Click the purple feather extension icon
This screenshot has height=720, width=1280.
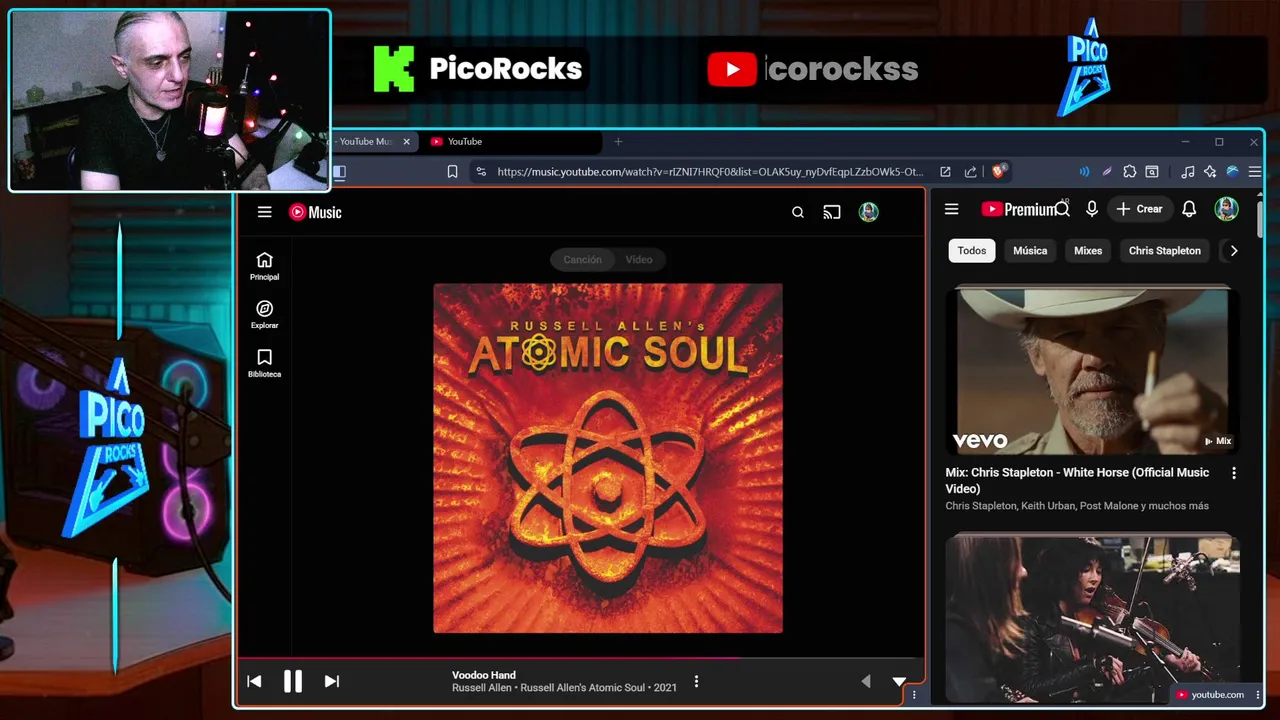(1107, 172)
